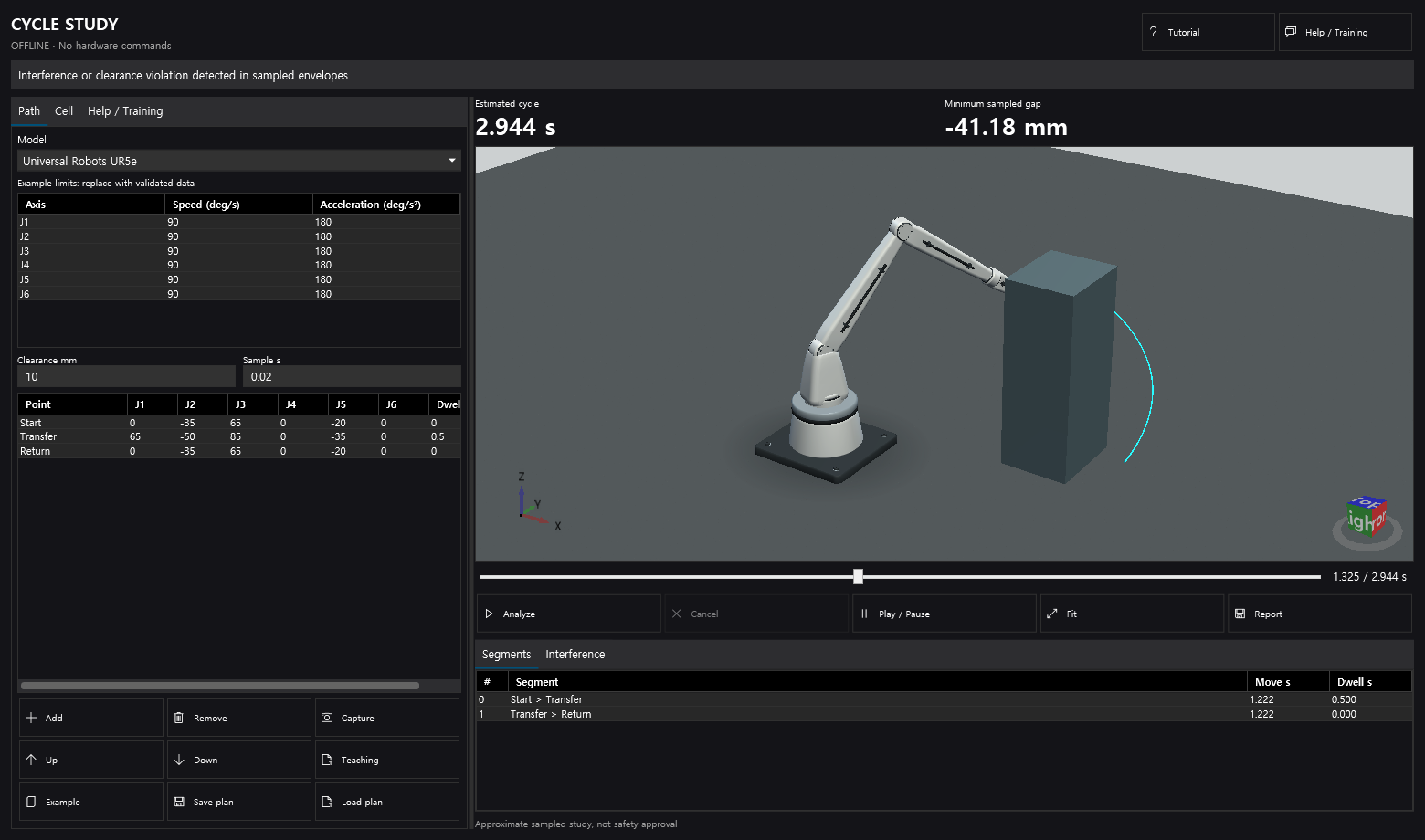Click the timeline playback slider handle
Viewport: 1425px width, 840px height.
pos(858,577)
